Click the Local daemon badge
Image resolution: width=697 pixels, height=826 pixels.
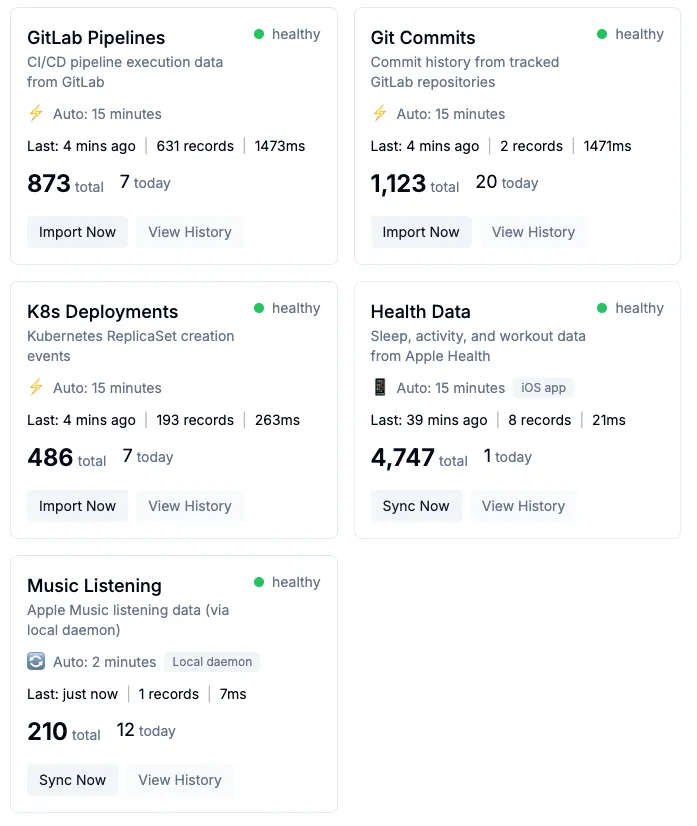click(212, 662)
